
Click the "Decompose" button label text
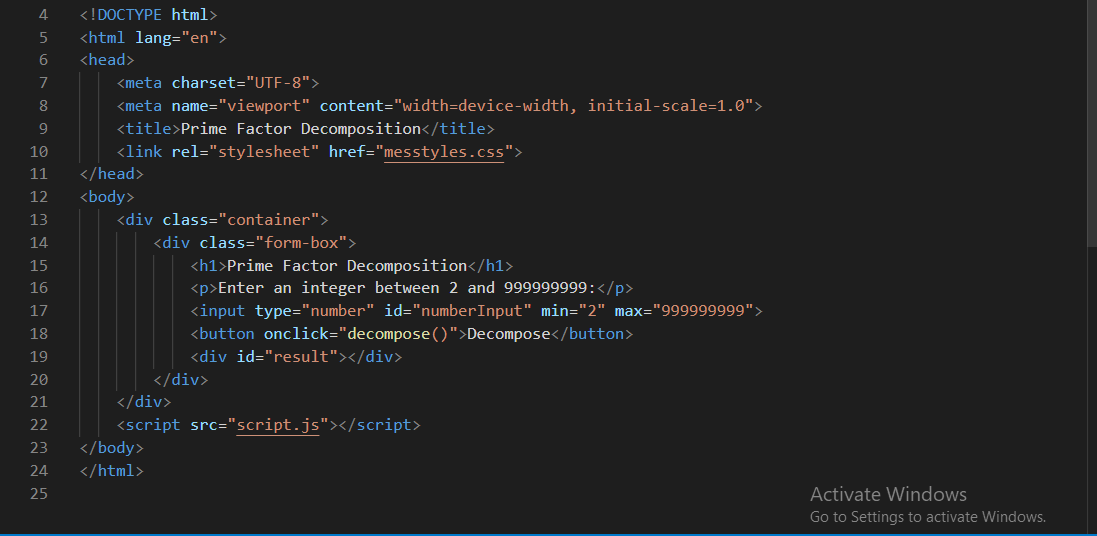pyautogui.click(x=509, y=334)
